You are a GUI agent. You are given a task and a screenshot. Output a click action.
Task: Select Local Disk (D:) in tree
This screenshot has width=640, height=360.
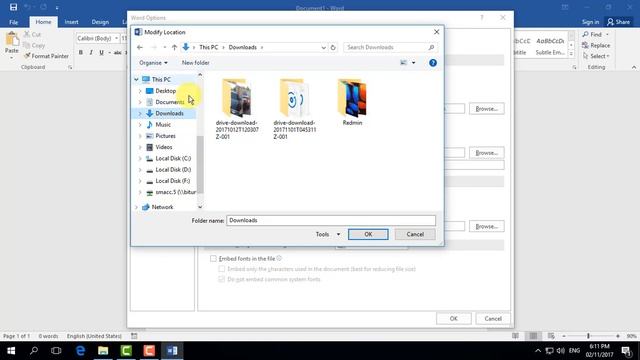[173, 169]
